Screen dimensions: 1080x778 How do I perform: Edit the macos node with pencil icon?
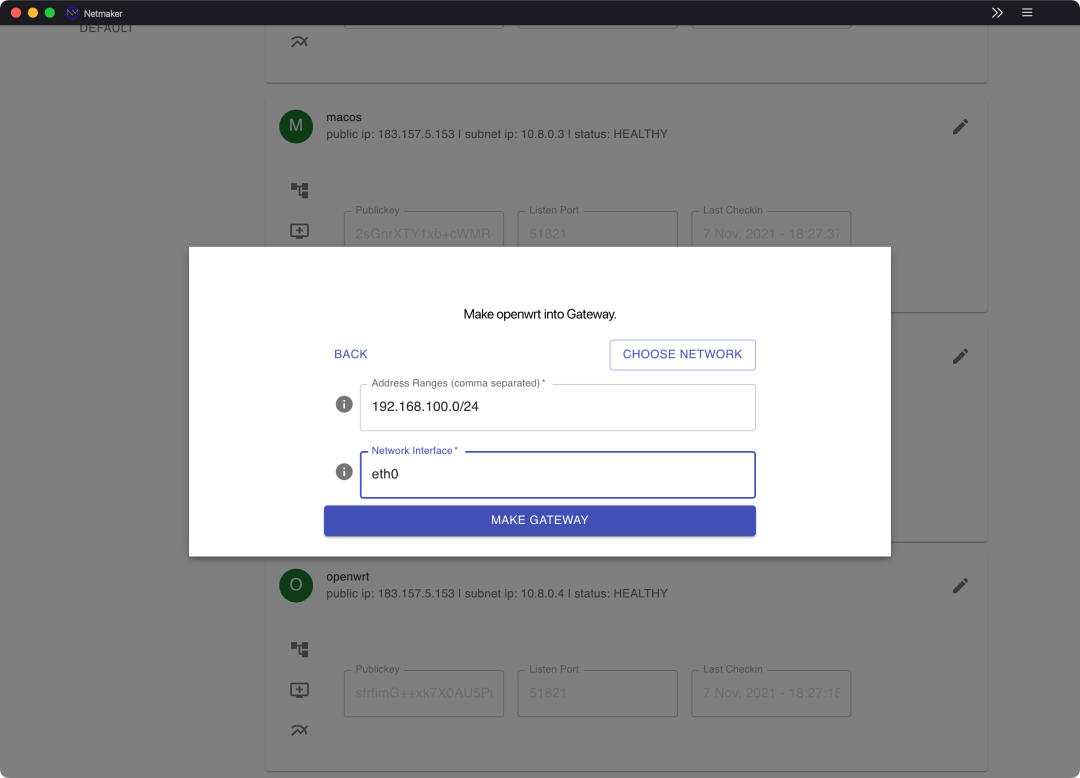point(960,127)
